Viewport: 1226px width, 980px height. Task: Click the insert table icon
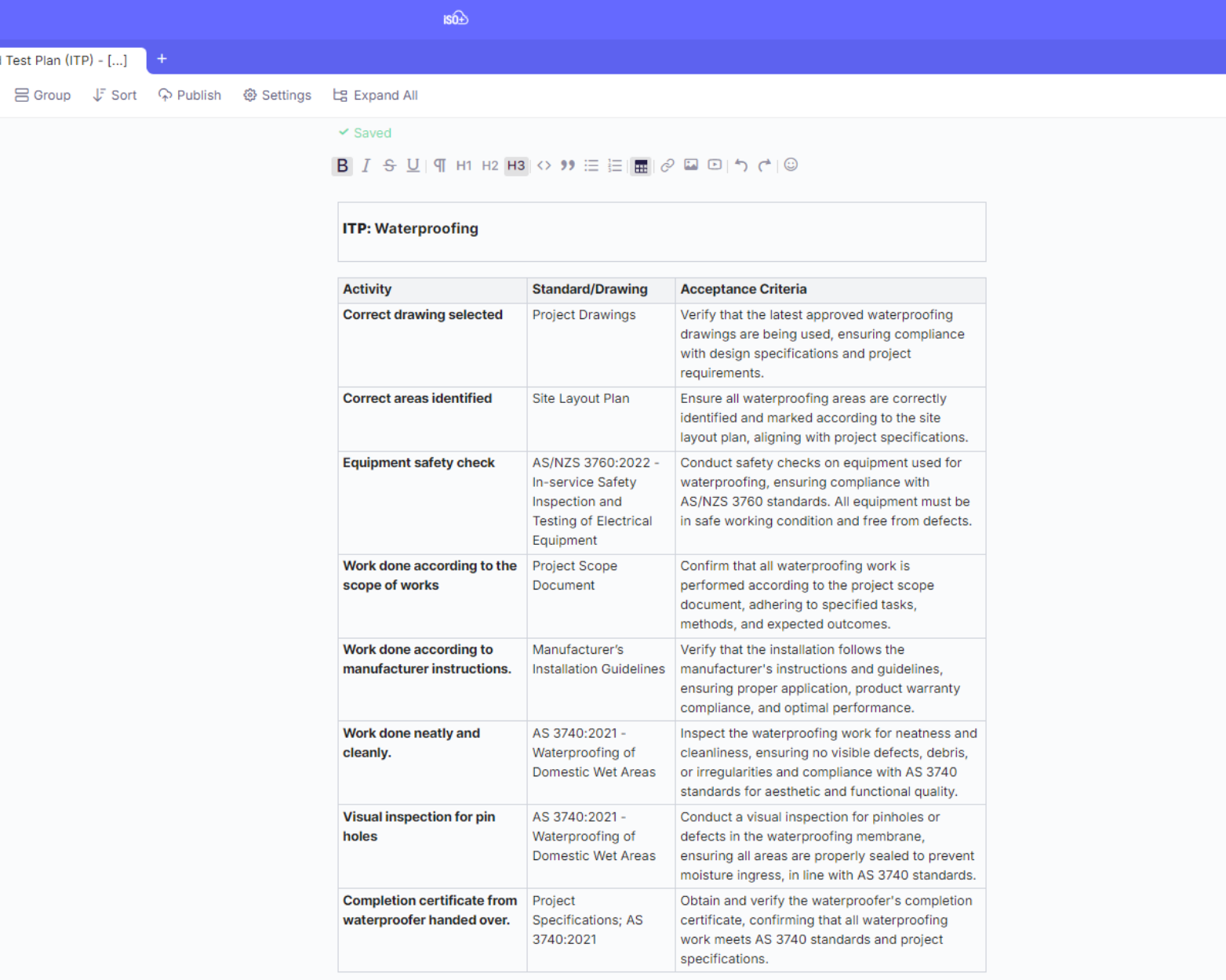coord(641,165)
